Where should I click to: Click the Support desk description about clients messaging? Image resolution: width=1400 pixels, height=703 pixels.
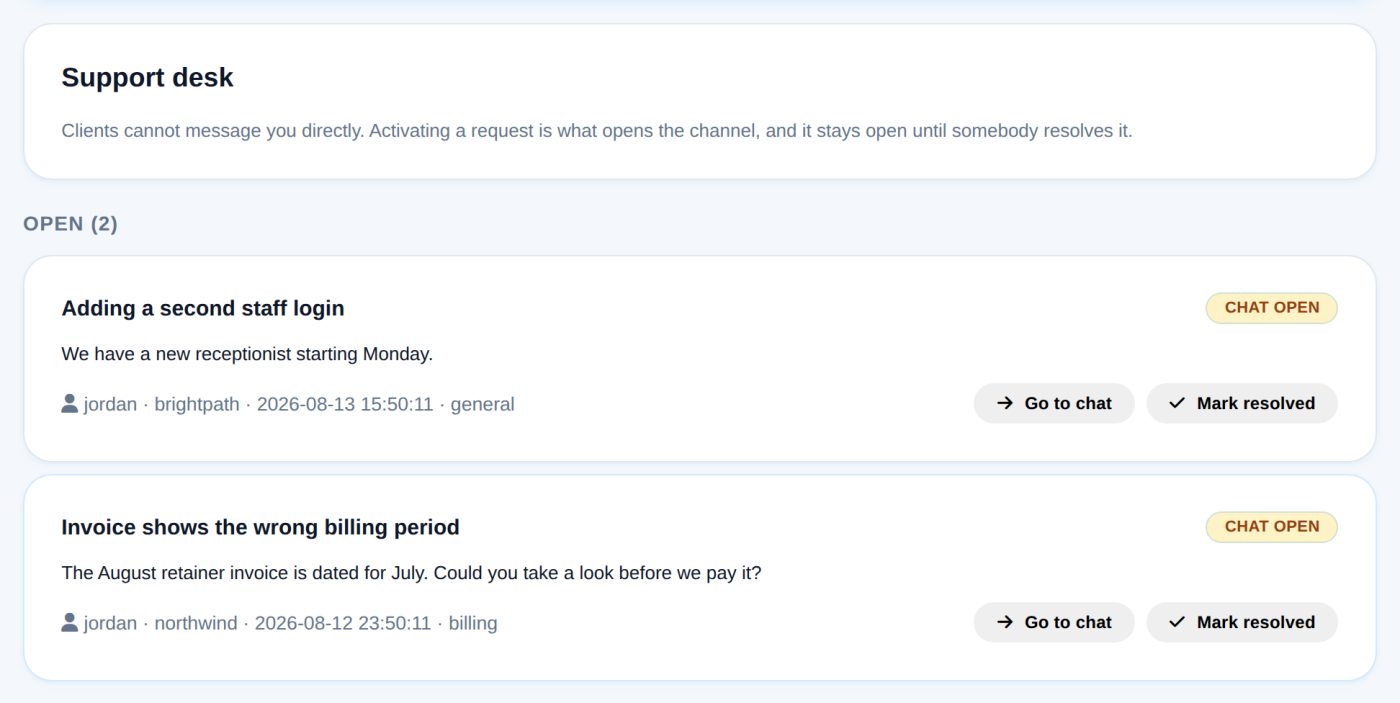597,131
